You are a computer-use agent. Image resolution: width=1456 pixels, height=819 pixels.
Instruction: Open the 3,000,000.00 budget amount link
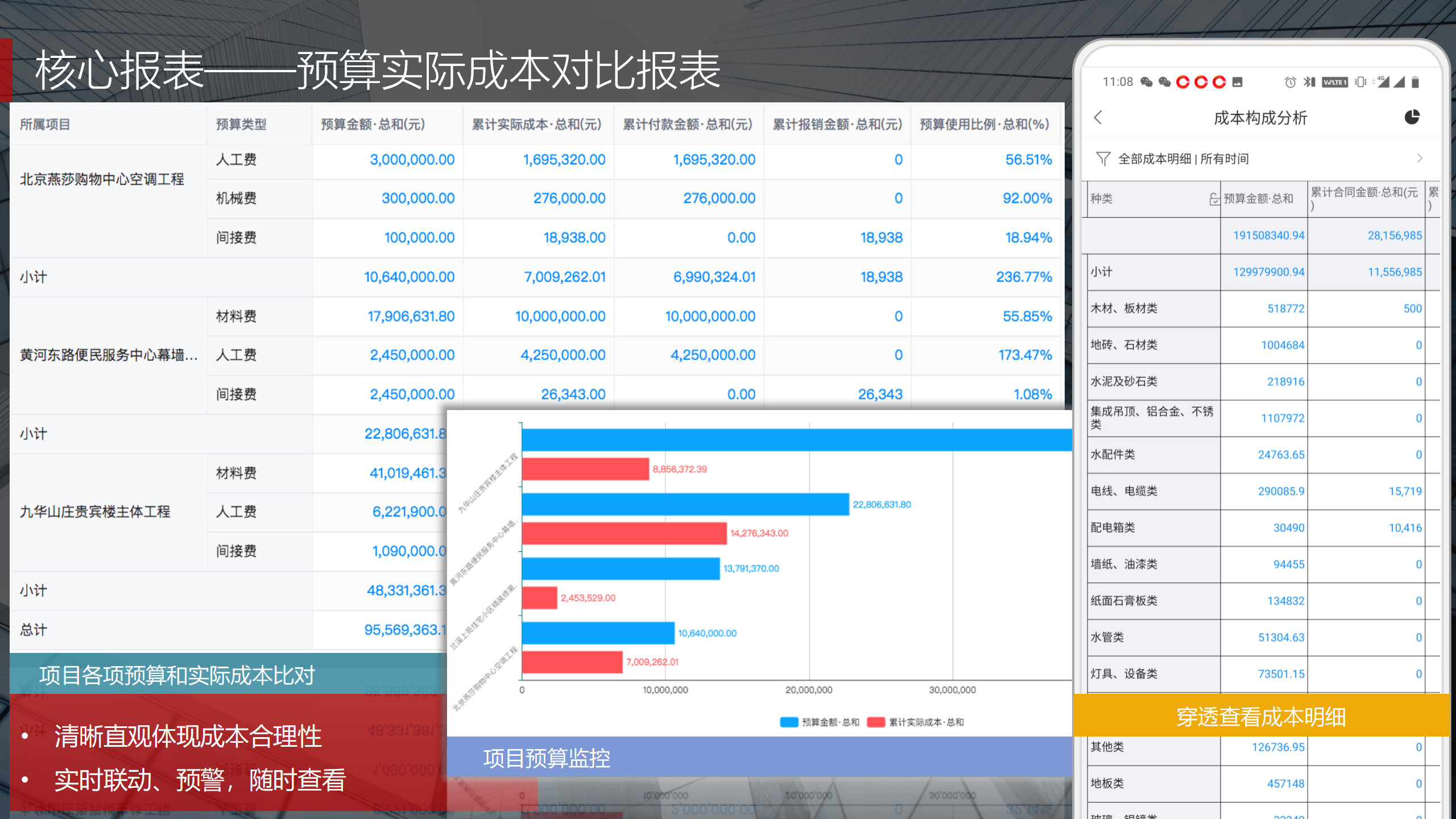coord(412,160)
